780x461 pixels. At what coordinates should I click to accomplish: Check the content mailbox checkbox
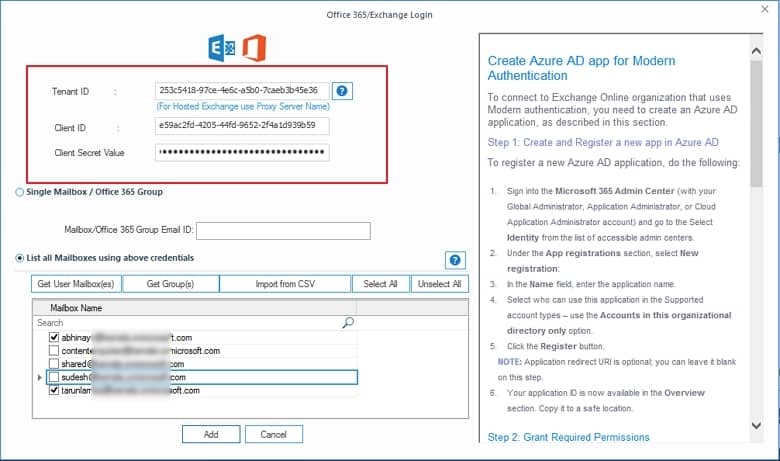click(54, 351)
